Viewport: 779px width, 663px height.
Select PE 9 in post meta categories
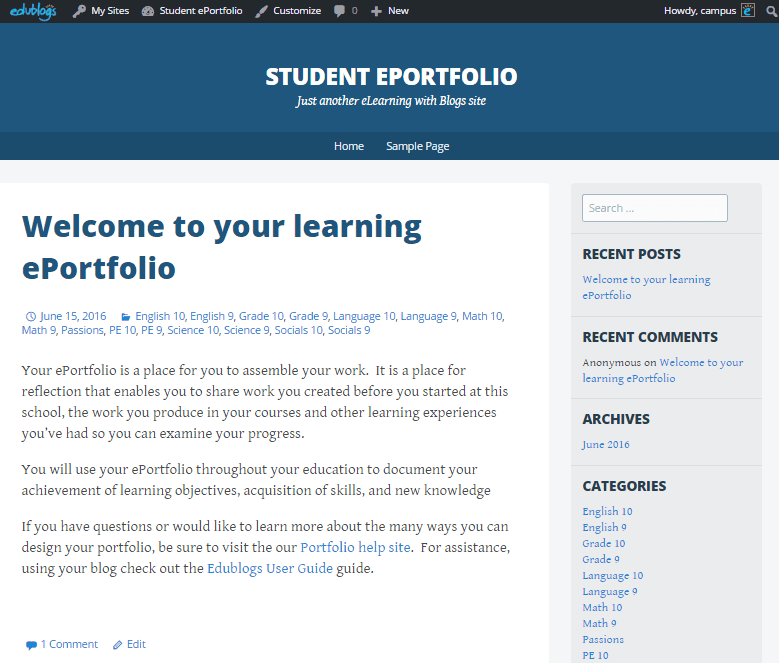(152, 330)
